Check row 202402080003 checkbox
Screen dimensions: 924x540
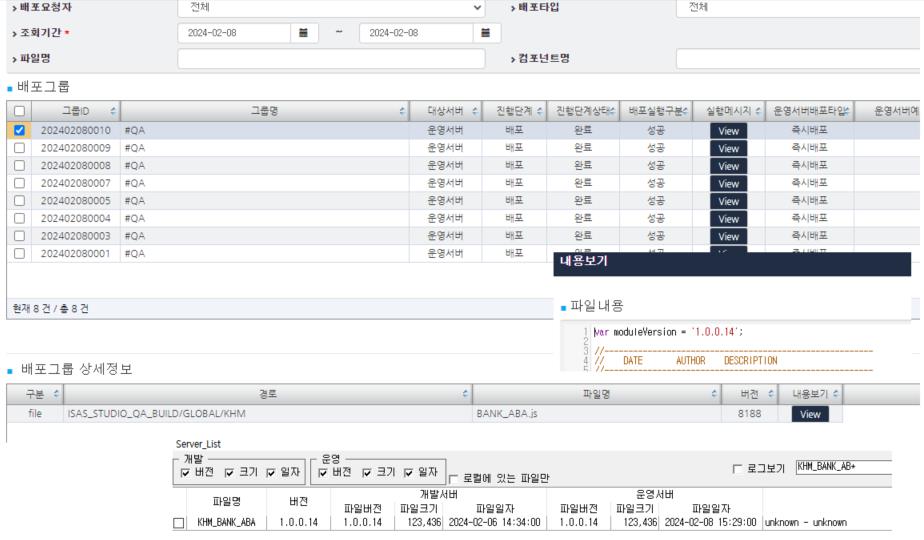[x=19, y=236]
